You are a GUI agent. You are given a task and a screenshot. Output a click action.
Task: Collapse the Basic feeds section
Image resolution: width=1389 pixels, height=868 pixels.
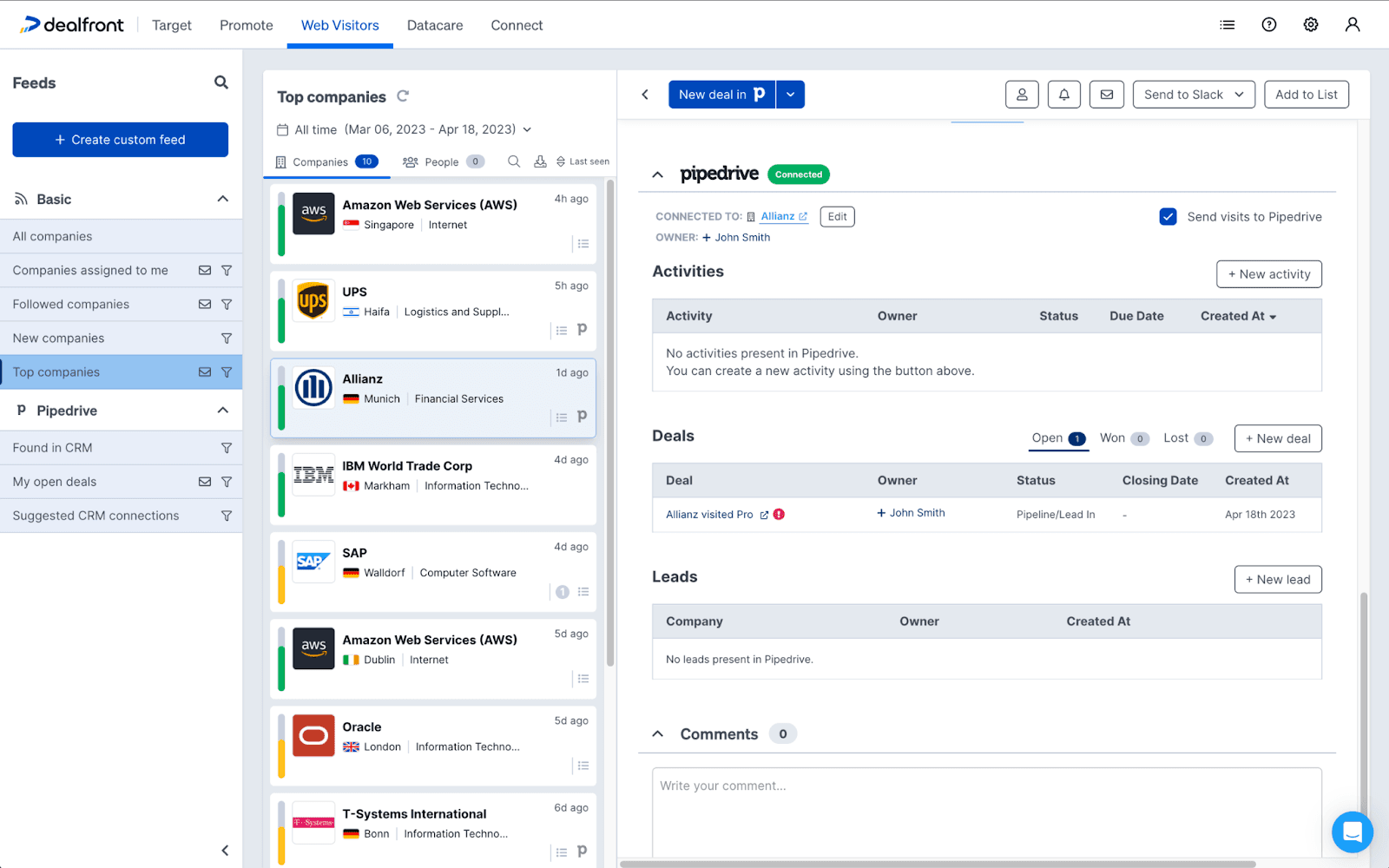(223, 199)
